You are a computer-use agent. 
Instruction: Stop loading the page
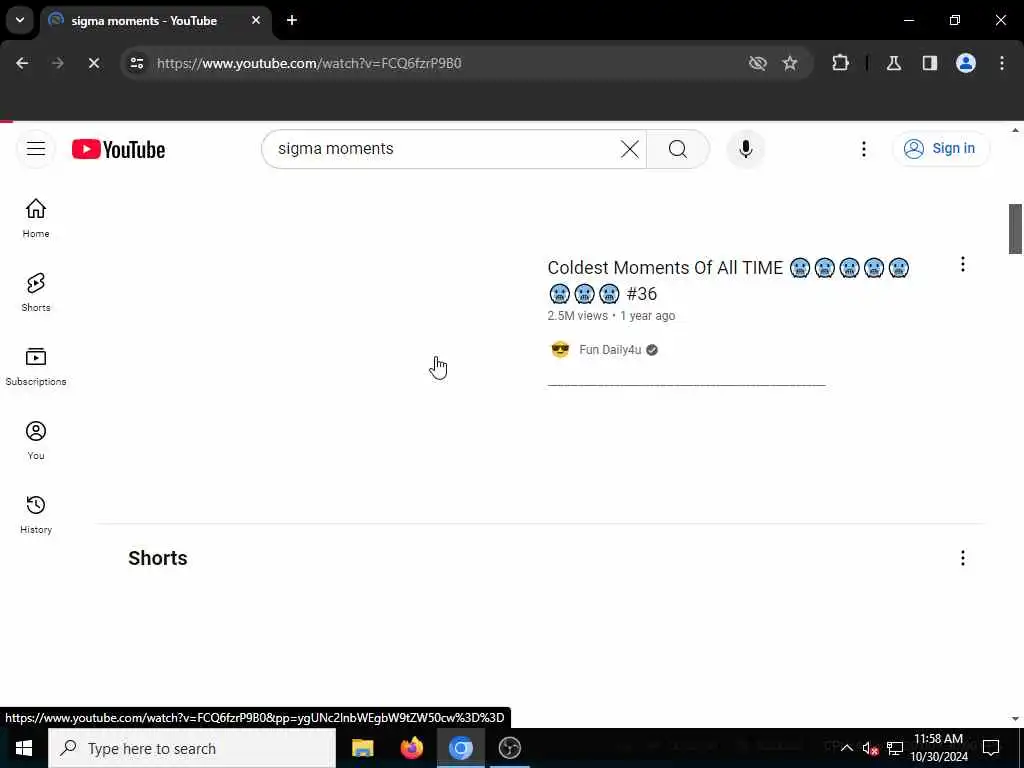coord(93,63)
